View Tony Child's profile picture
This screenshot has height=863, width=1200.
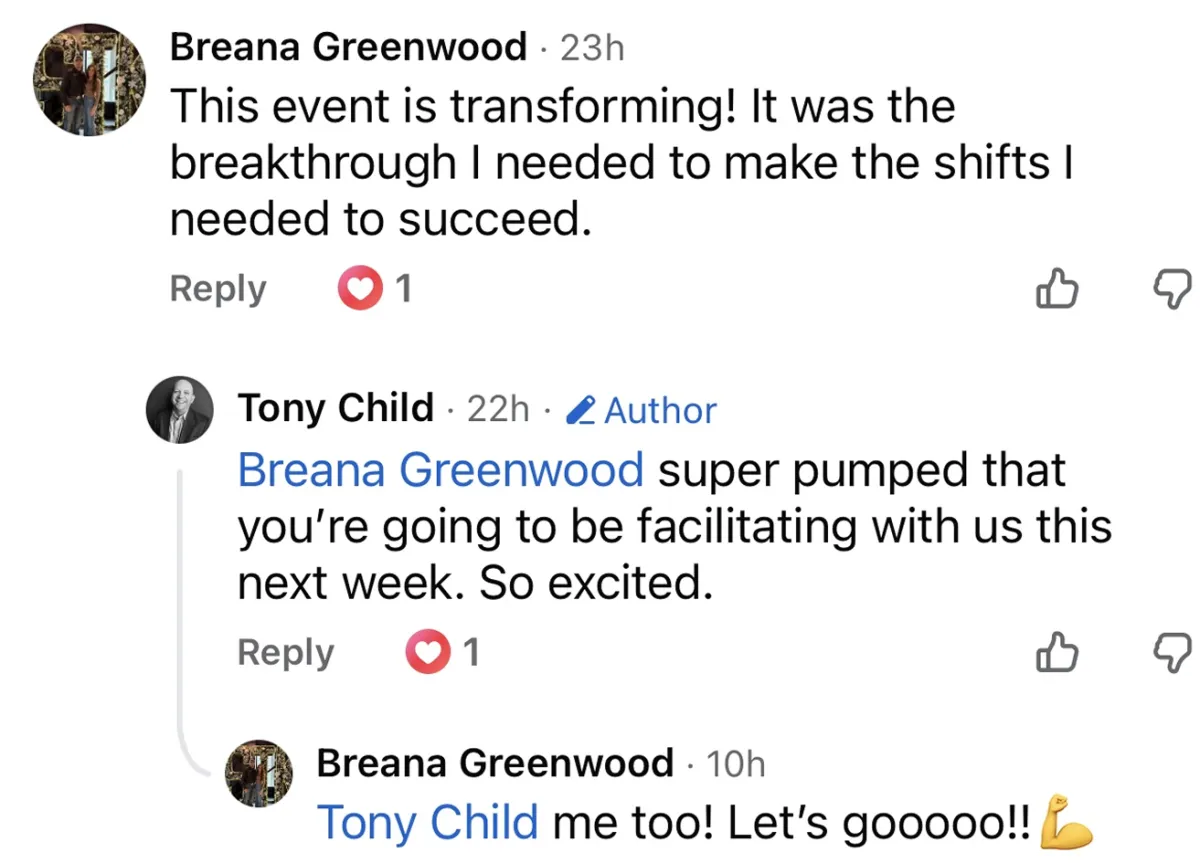pyautogui.click(x=180, y=410)
